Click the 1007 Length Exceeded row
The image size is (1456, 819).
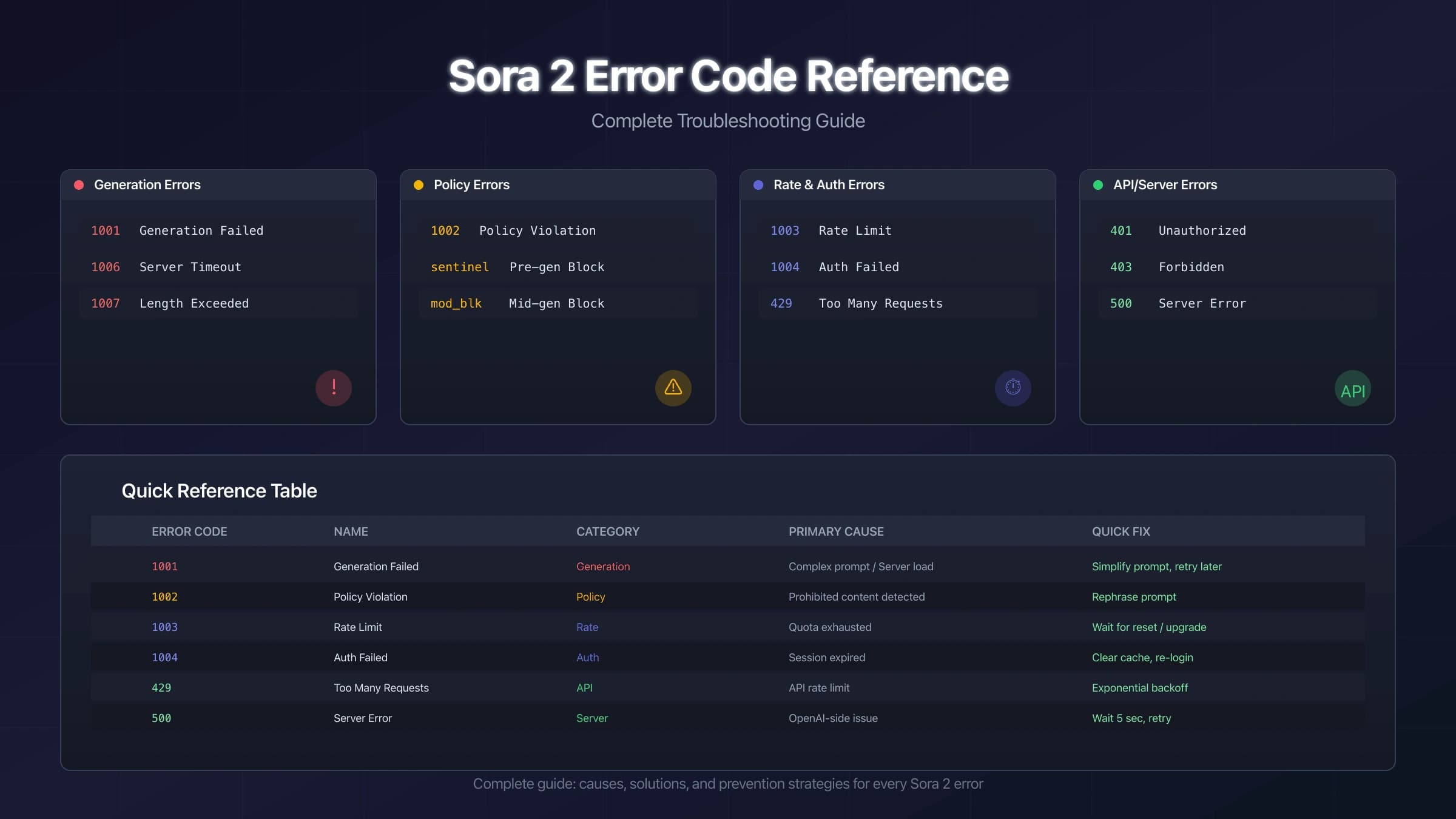tap(218, 303)
